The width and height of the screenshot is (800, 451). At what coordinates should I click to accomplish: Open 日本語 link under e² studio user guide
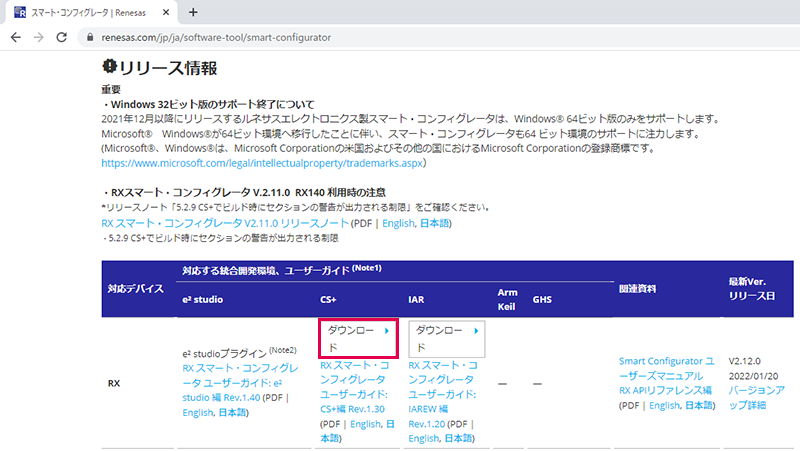(x=232, y=413)
